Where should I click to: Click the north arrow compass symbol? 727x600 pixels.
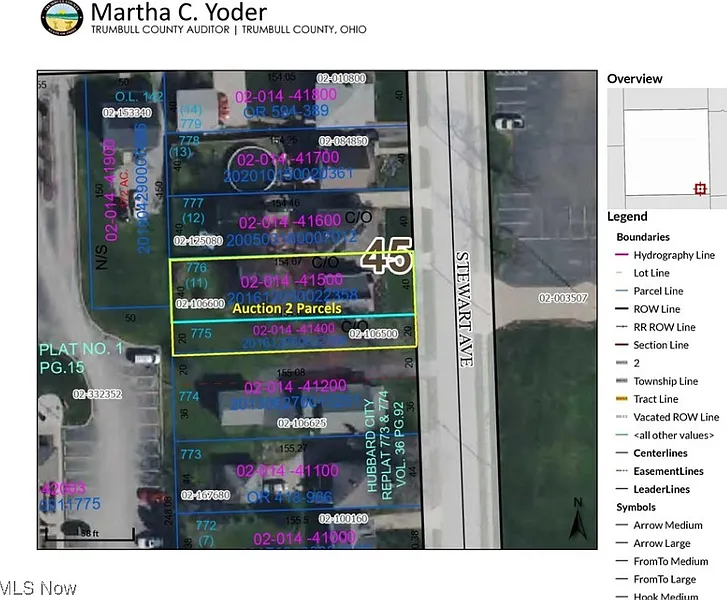[x=577, y=520]
